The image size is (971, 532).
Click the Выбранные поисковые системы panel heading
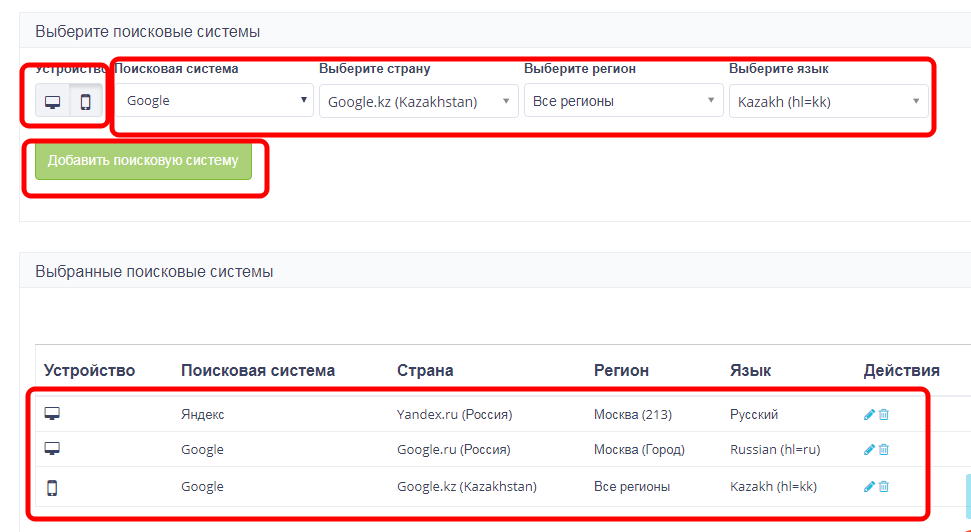154,271
